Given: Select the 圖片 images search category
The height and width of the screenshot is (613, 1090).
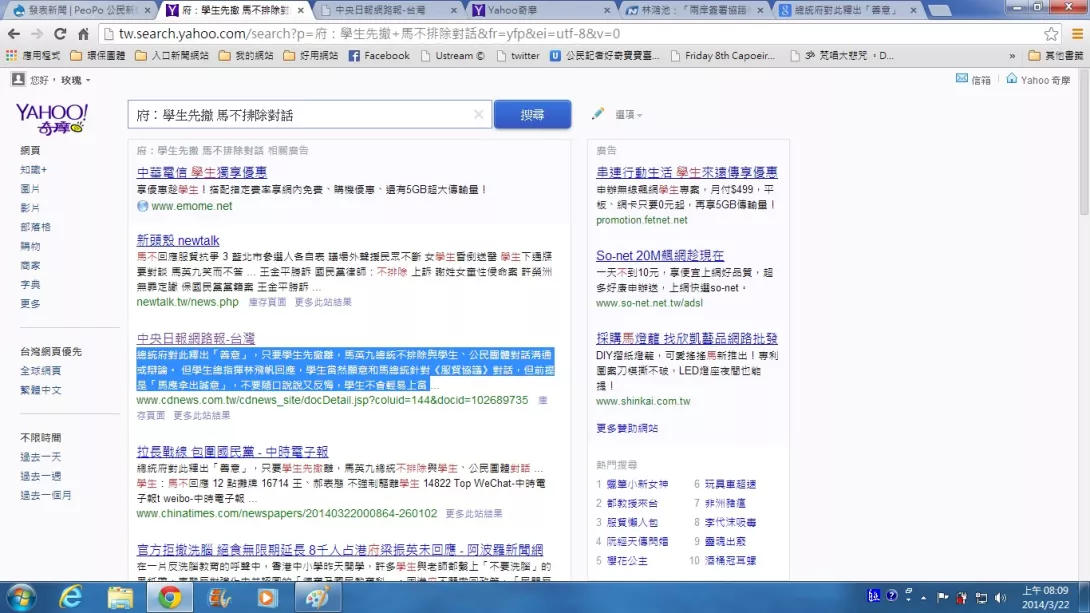Looking at the screenshot, I should [30, 188].
